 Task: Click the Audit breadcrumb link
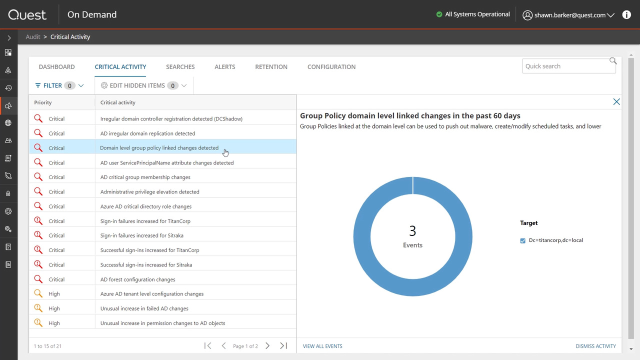tap(33, 37)
